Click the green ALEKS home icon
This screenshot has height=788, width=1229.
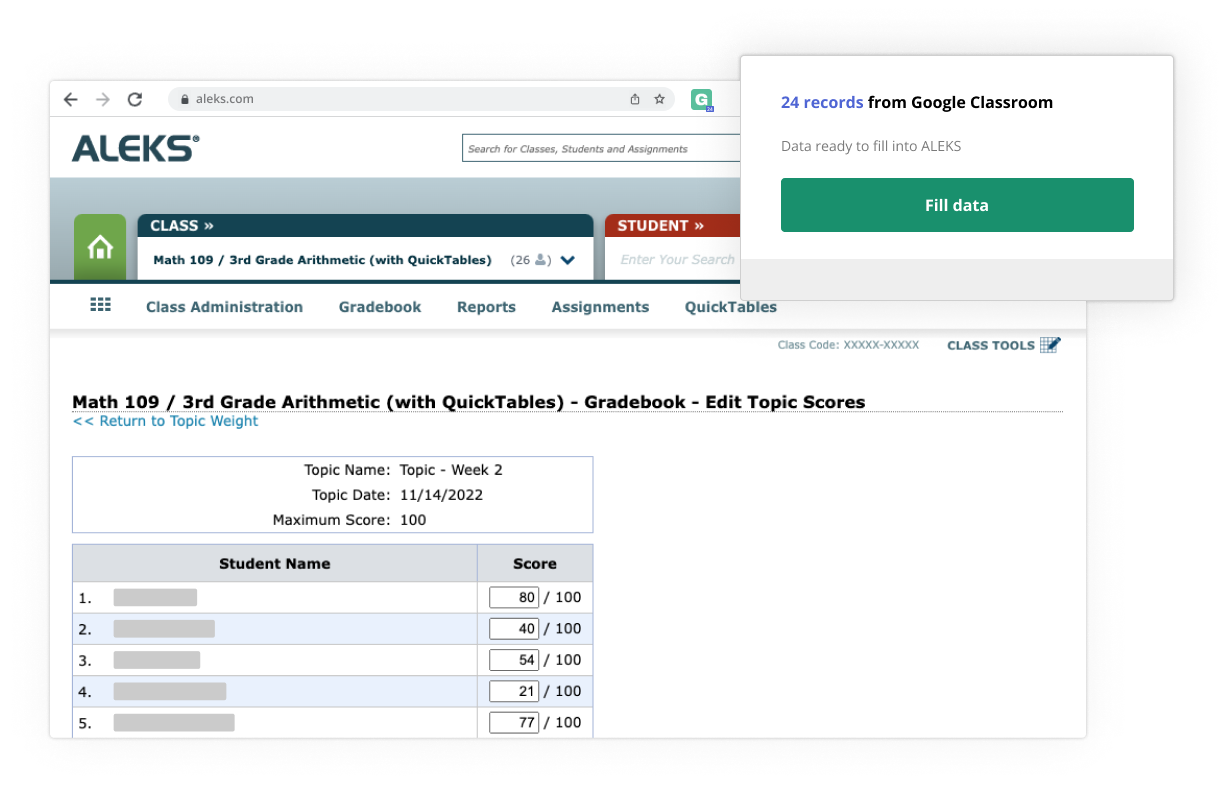(x=100, y=246)
